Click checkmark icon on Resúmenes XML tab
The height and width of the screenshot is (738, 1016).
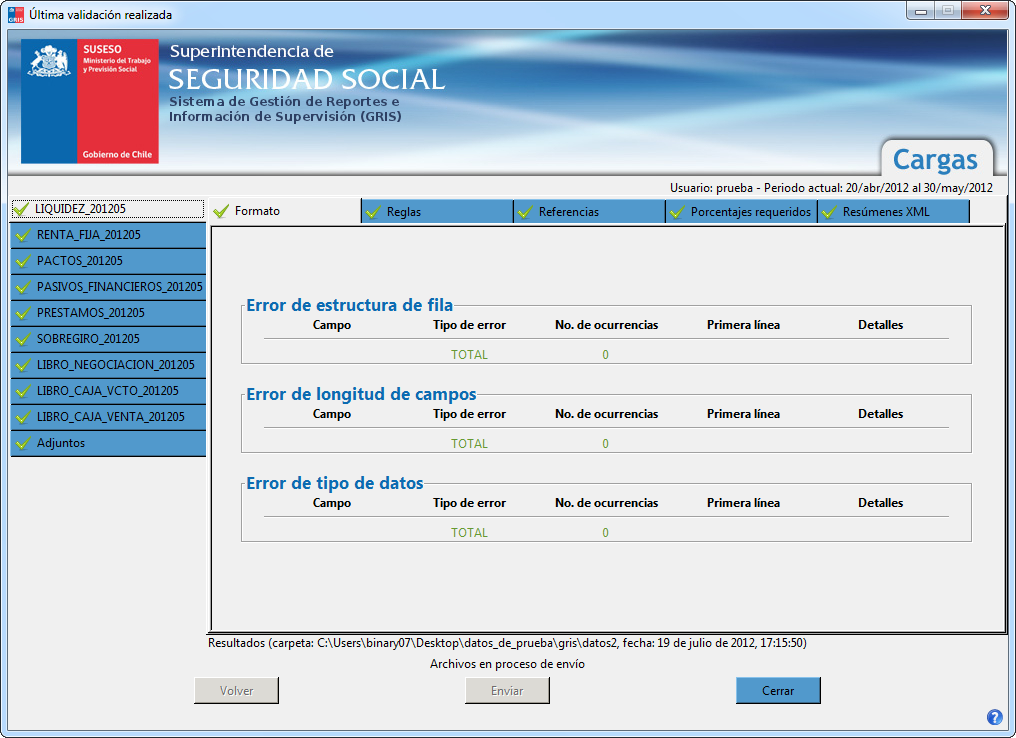pyautogui.click(x=829, y=212)
